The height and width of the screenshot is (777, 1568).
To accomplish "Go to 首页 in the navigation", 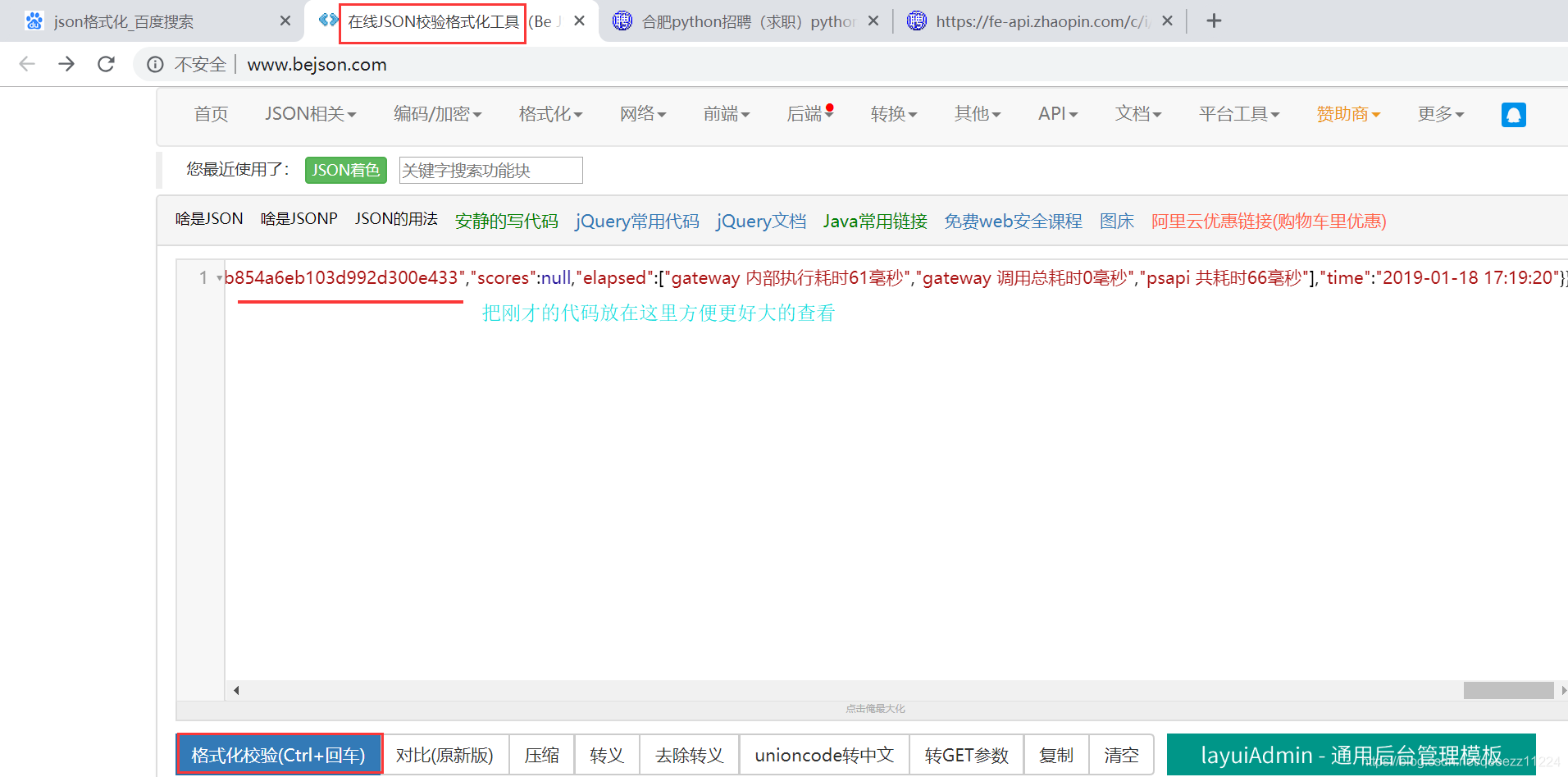I will point(211,114).
